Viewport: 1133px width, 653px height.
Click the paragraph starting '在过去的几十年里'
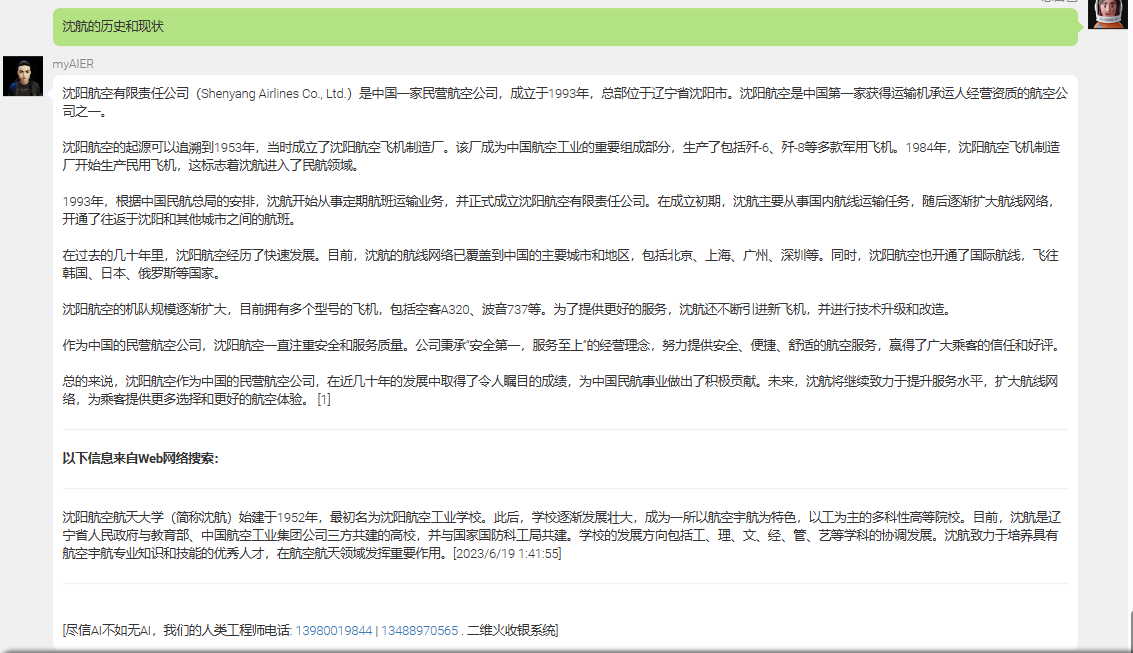tap(560, 264)
